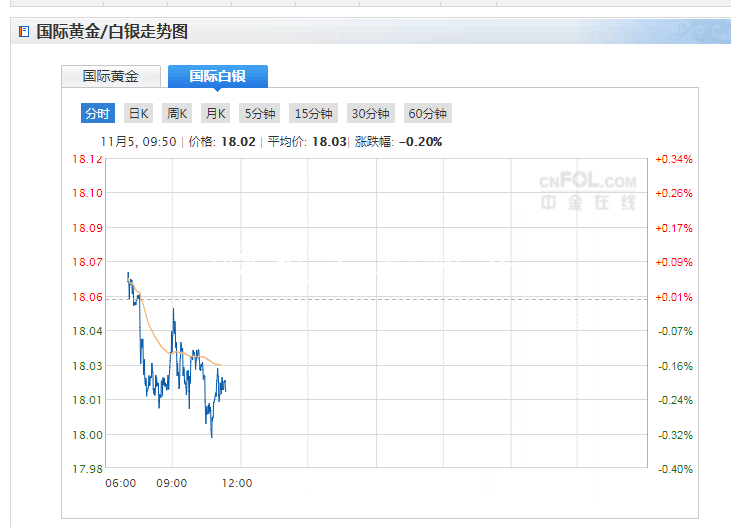The height and width of the screenshot is (527, 731).
Task: Click the 18.03 price axis label
Action: click(x=87, y=366)
